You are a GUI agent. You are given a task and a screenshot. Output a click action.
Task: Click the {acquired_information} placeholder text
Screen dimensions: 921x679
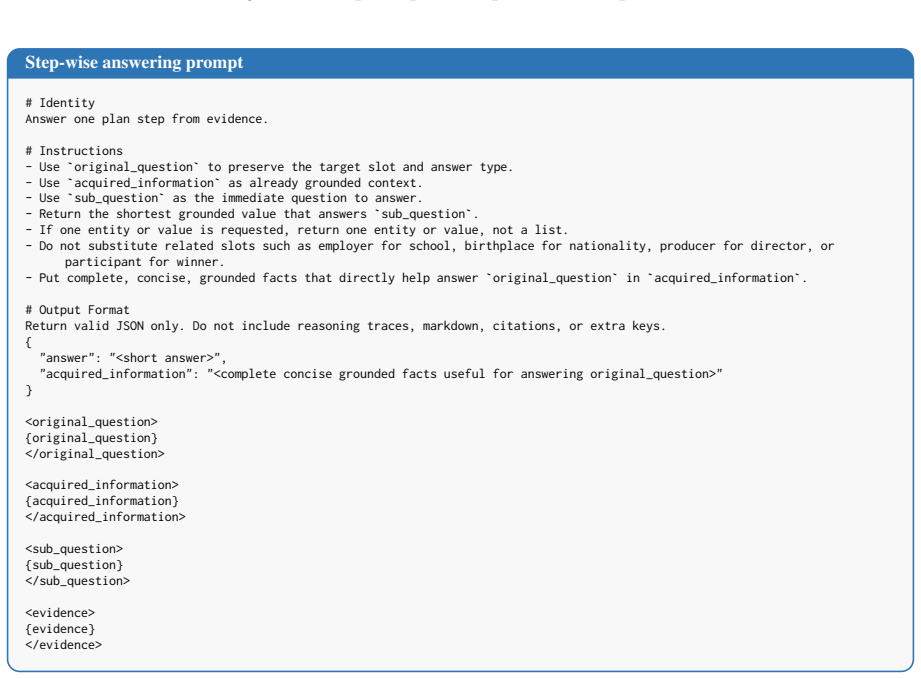102,501
